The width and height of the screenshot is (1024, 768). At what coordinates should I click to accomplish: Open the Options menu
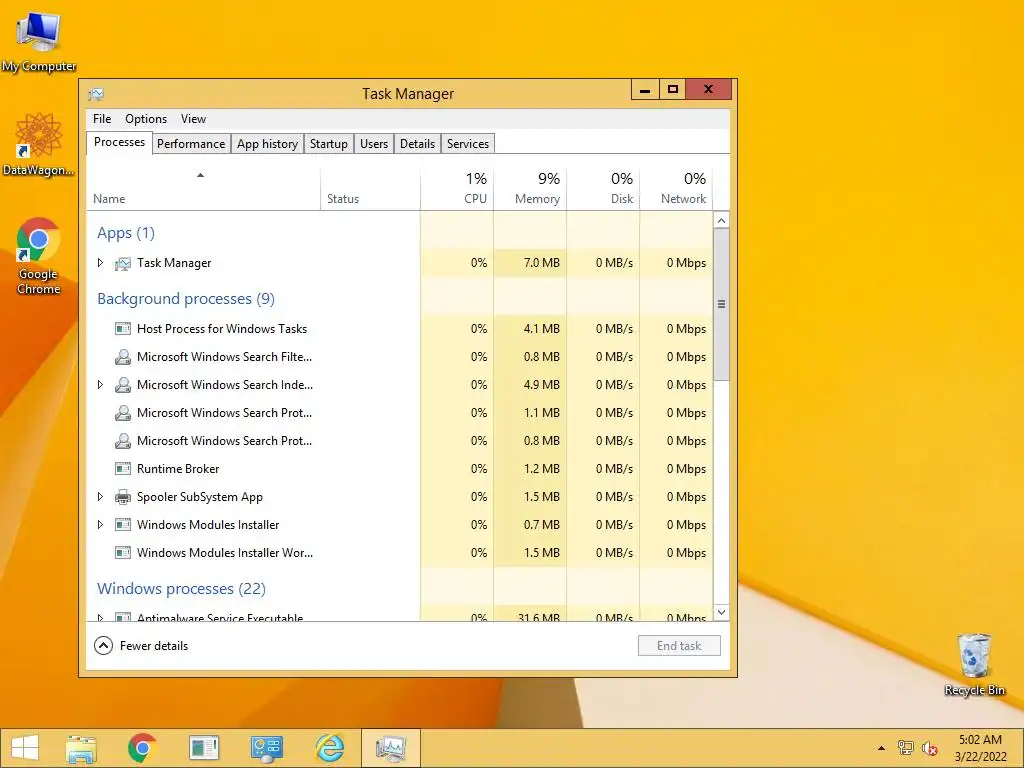tap(146, 119)
